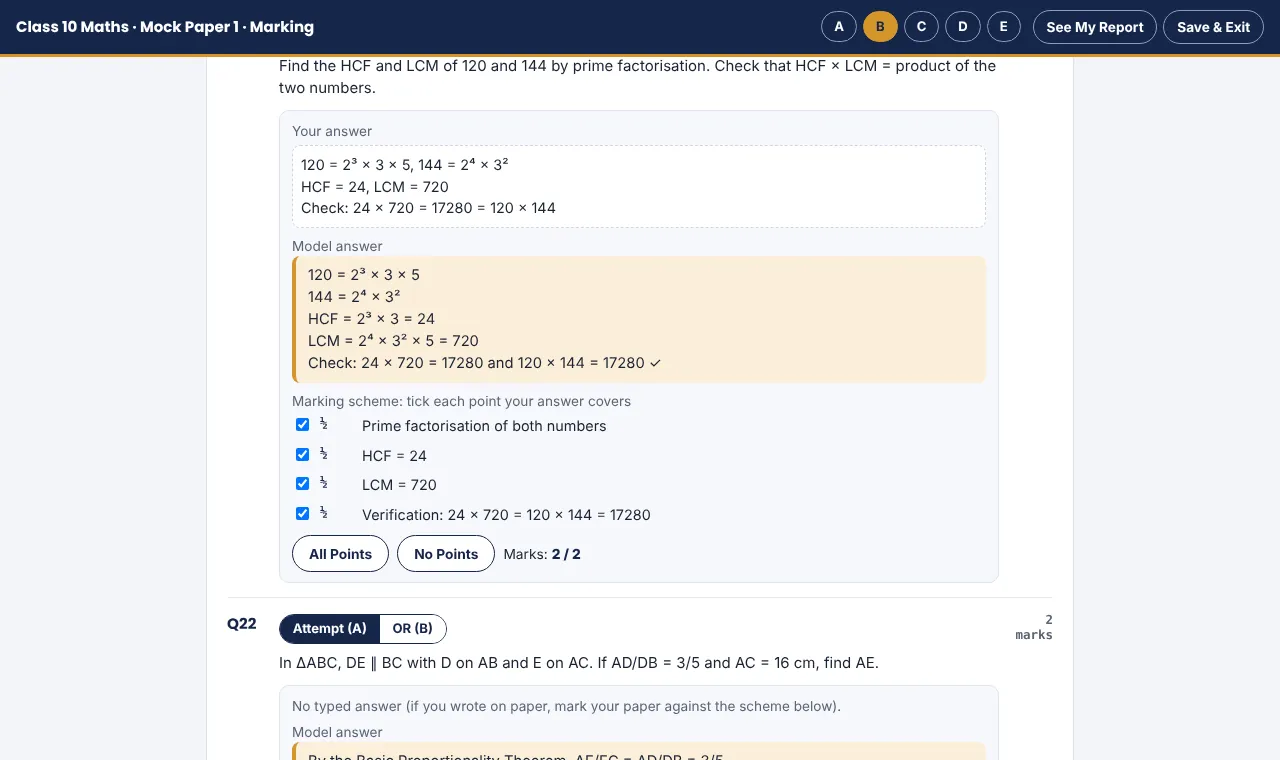
Task: Go to section C
Action: 921,27
